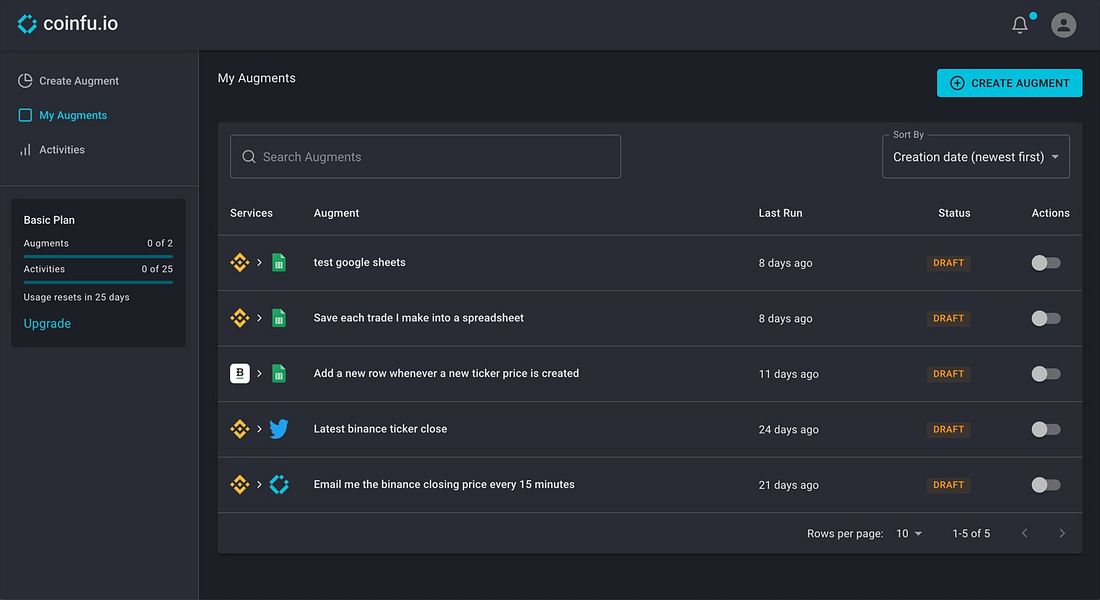
Task: Open Email me the binance closing price augment
Action: [444, 484]
